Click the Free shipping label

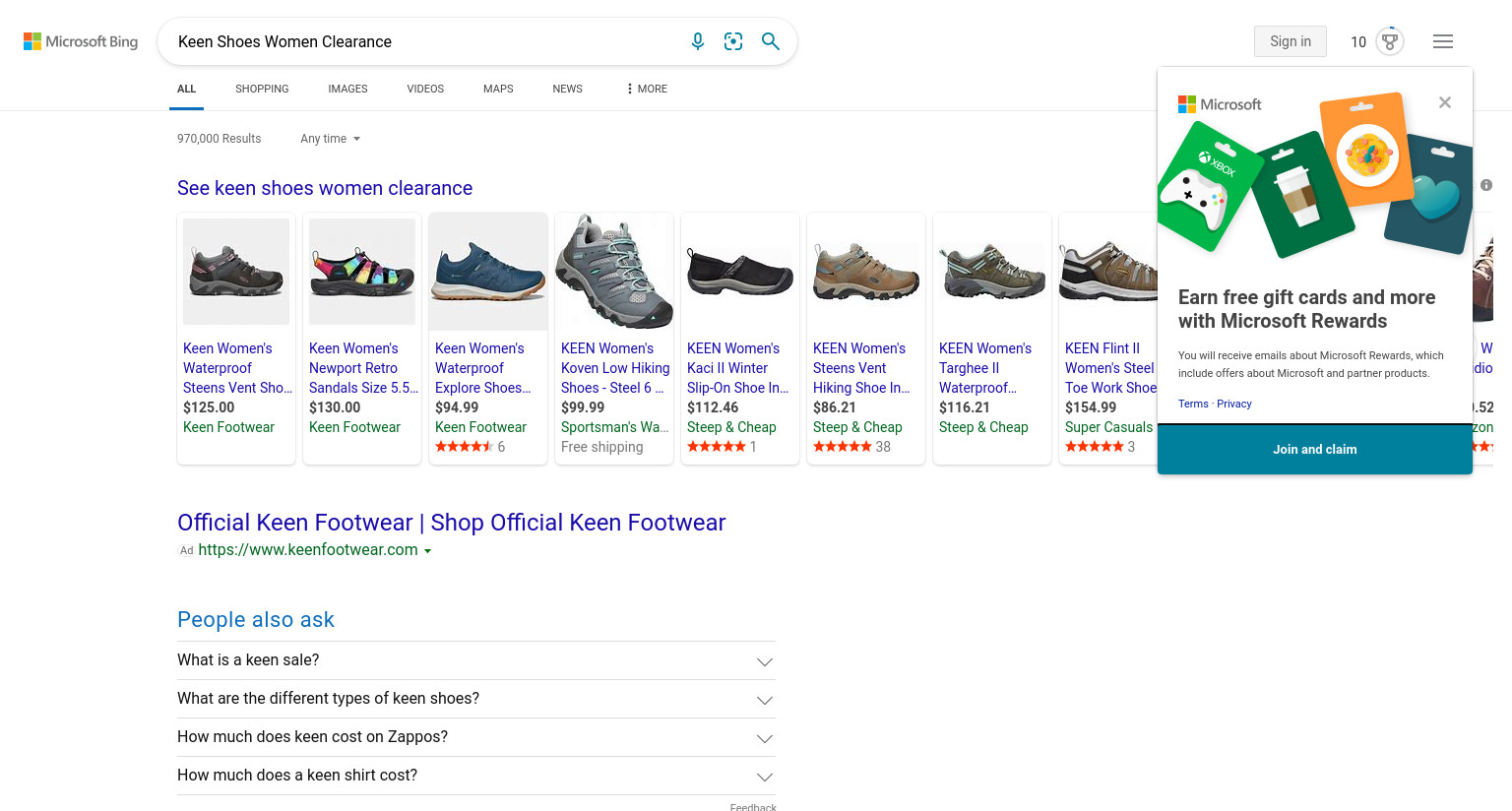pos(601,447)
